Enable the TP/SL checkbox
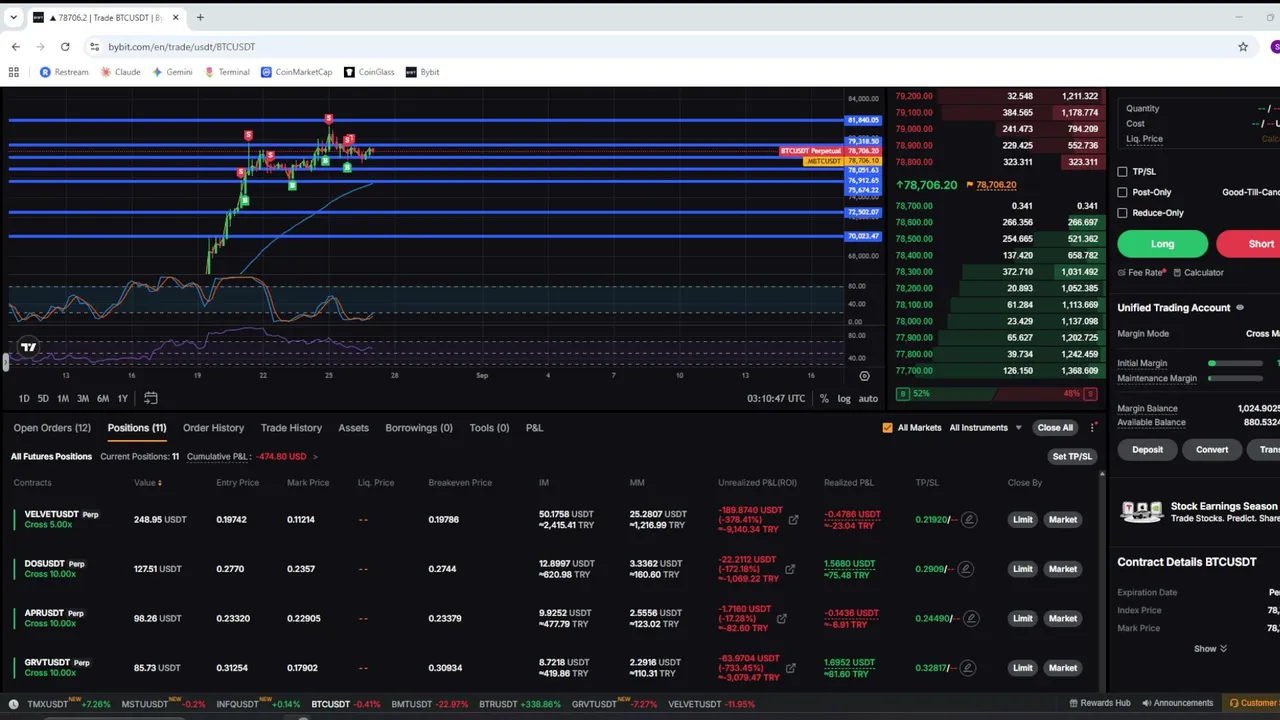Screen dimensions: 1280x720 (1122, 172)
